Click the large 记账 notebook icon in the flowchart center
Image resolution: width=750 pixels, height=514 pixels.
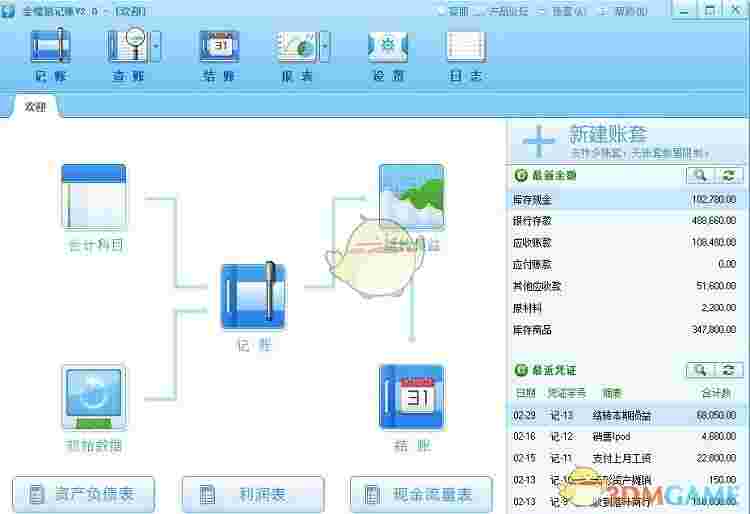coord(254,296)
